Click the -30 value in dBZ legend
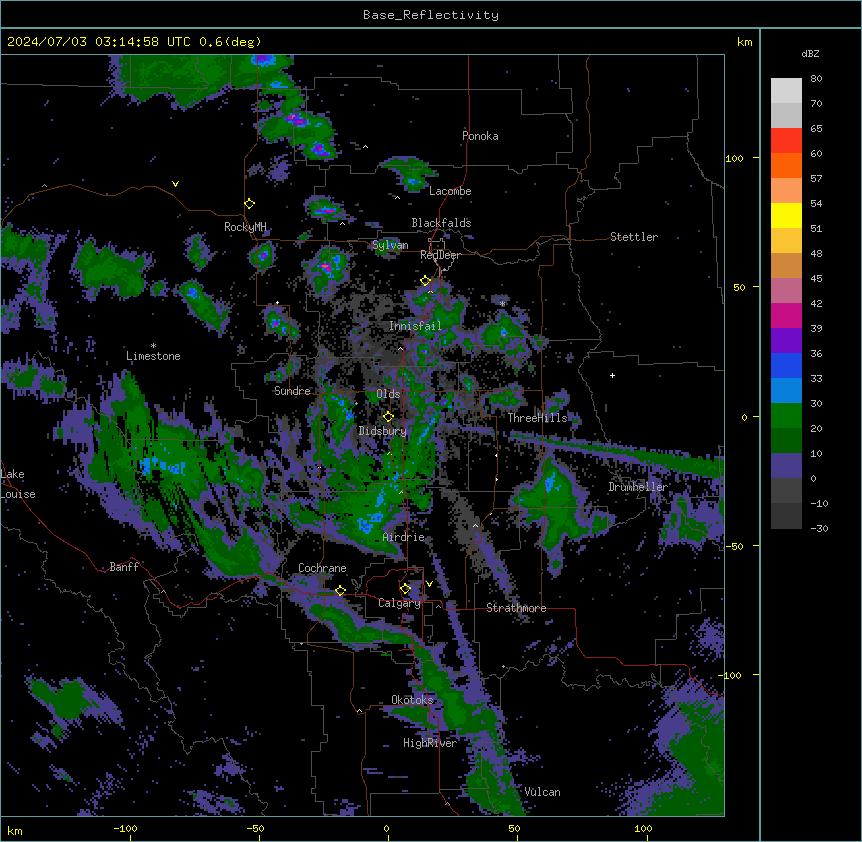Viewport: 862px width, 842px height. click(x=819, y=528)
